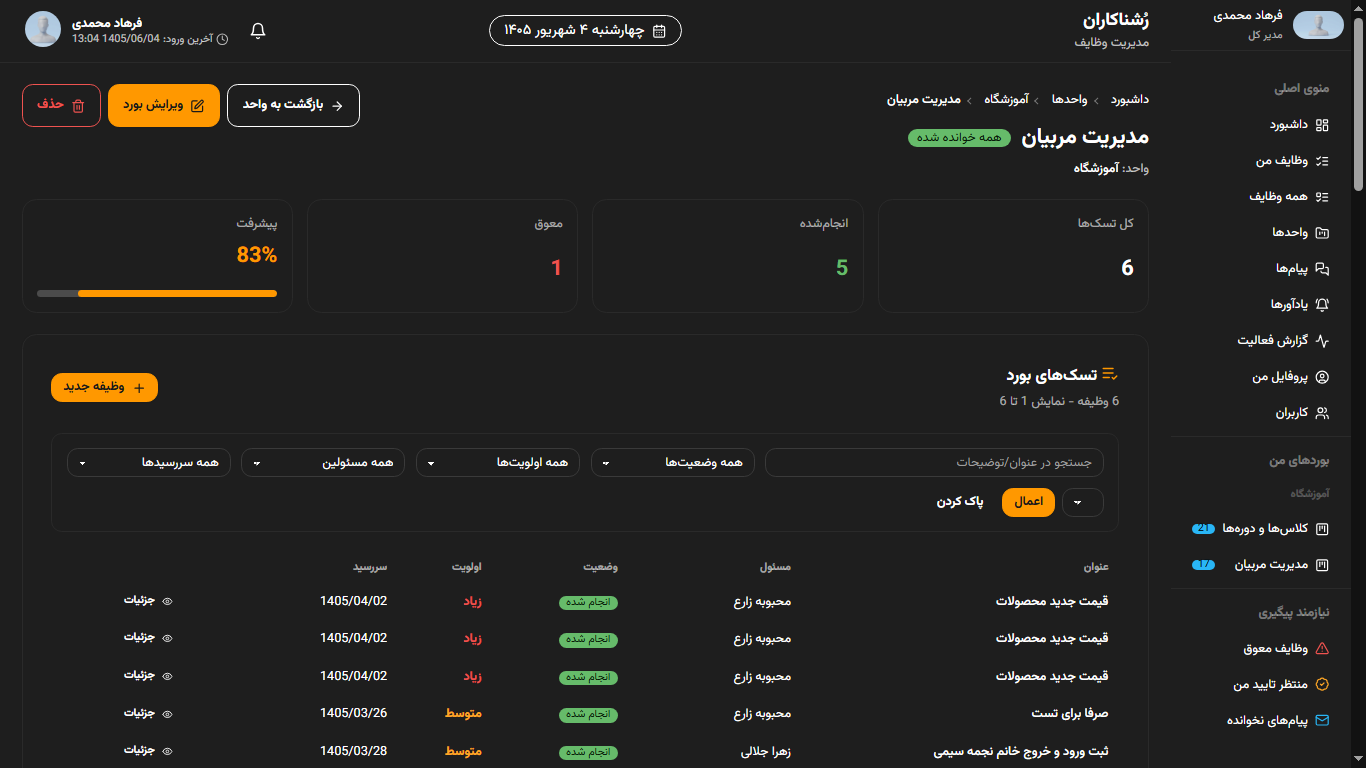Click the date pill چهارشنبه ۴ شهریور
This screenshot has height=768, width=1366.
click(x=585, y=31)
